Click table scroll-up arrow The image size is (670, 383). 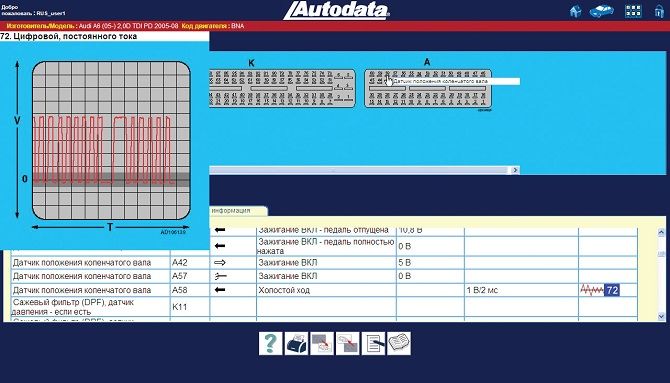(661, 233)
